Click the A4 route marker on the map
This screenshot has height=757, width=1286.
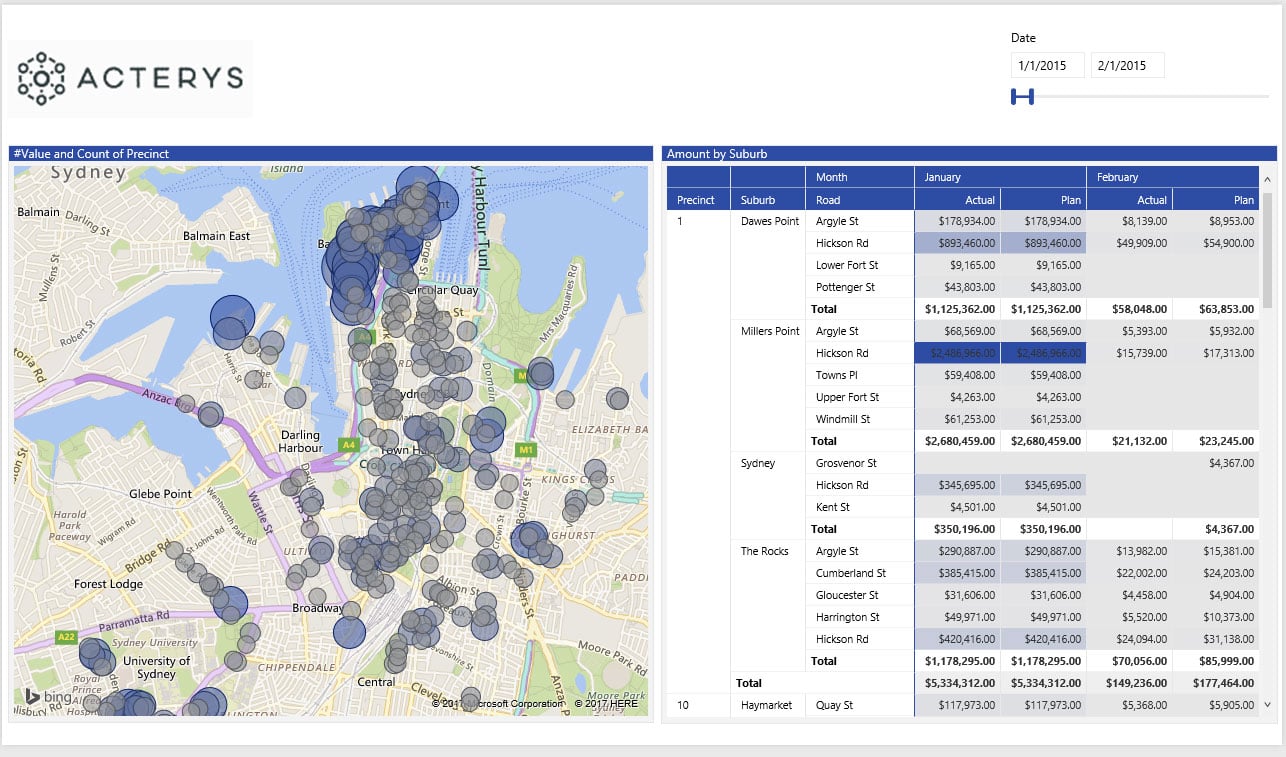(348, 444)
